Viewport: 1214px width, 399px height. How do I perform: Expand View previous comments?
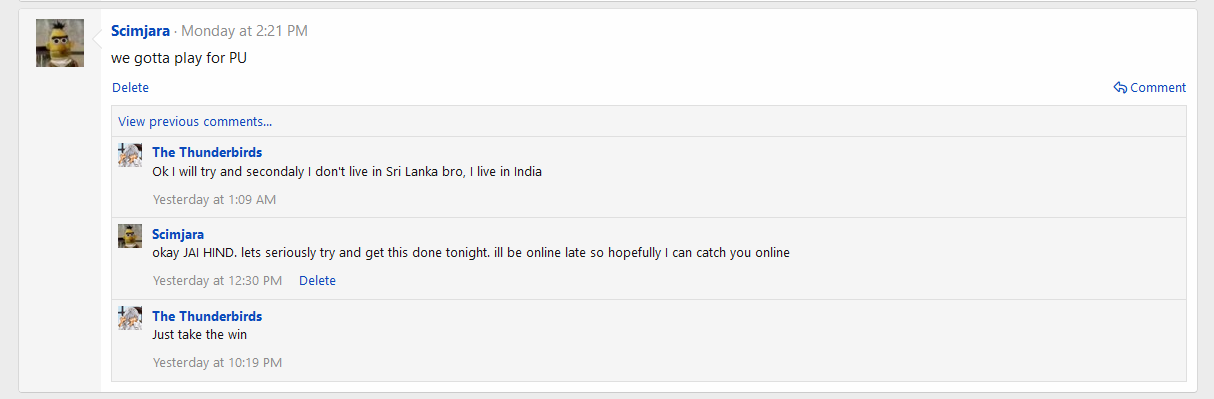[x=195, y=121]
